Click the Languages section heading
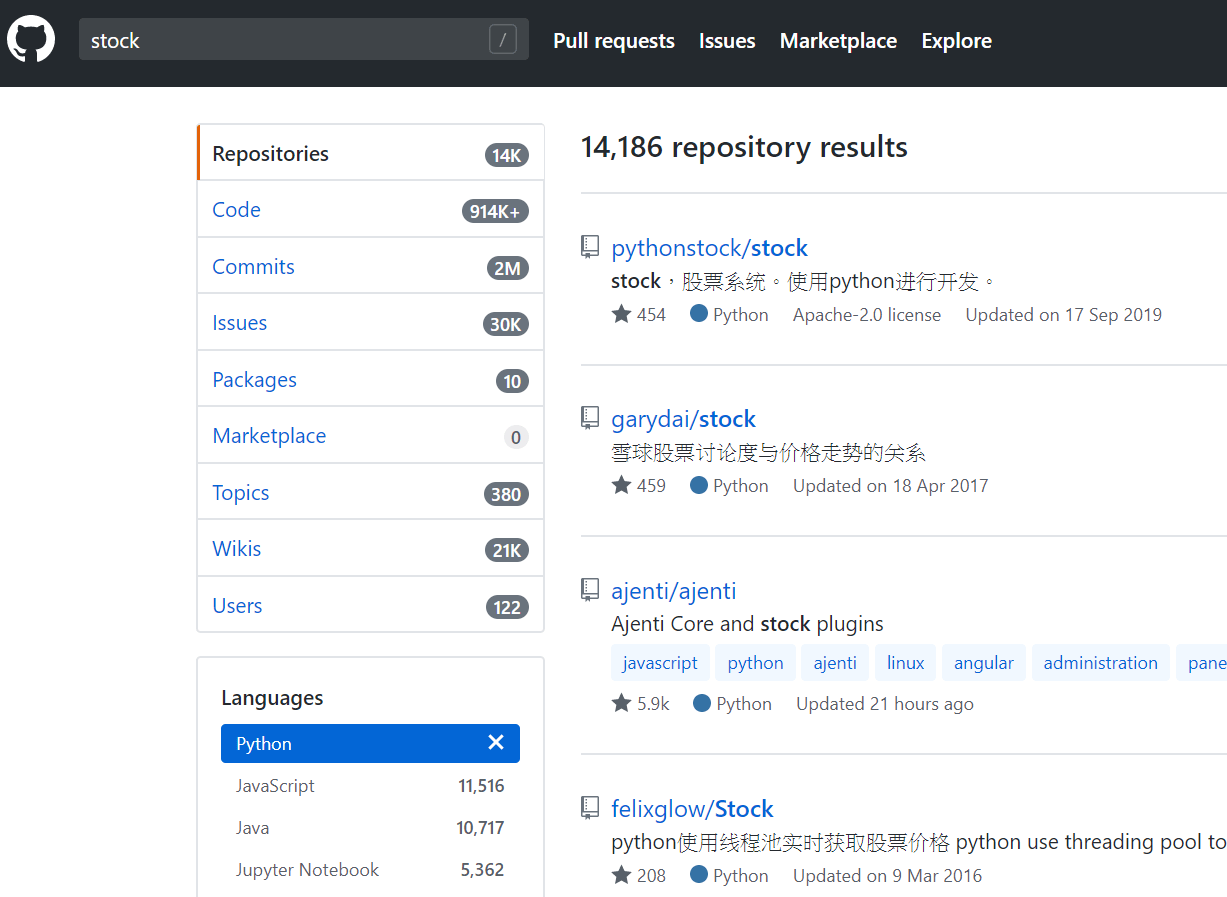This screenshot has height=897, width=1227. (x=272, y=698)
